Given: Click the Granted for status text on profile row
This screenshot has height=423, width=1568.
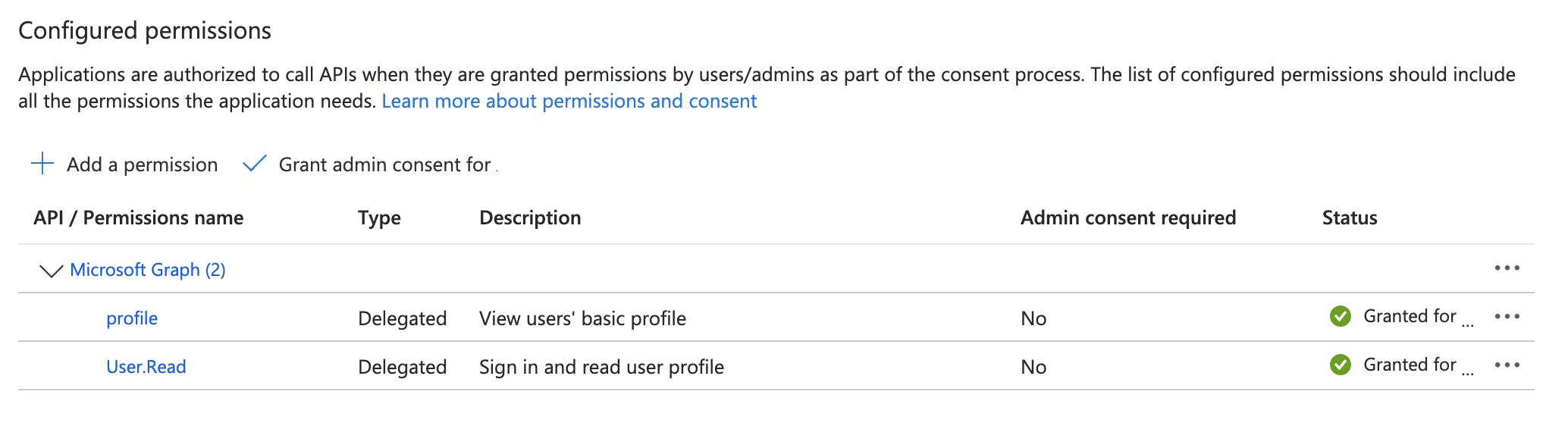Looking at the screenshot, I should (x=1410, y=317).
